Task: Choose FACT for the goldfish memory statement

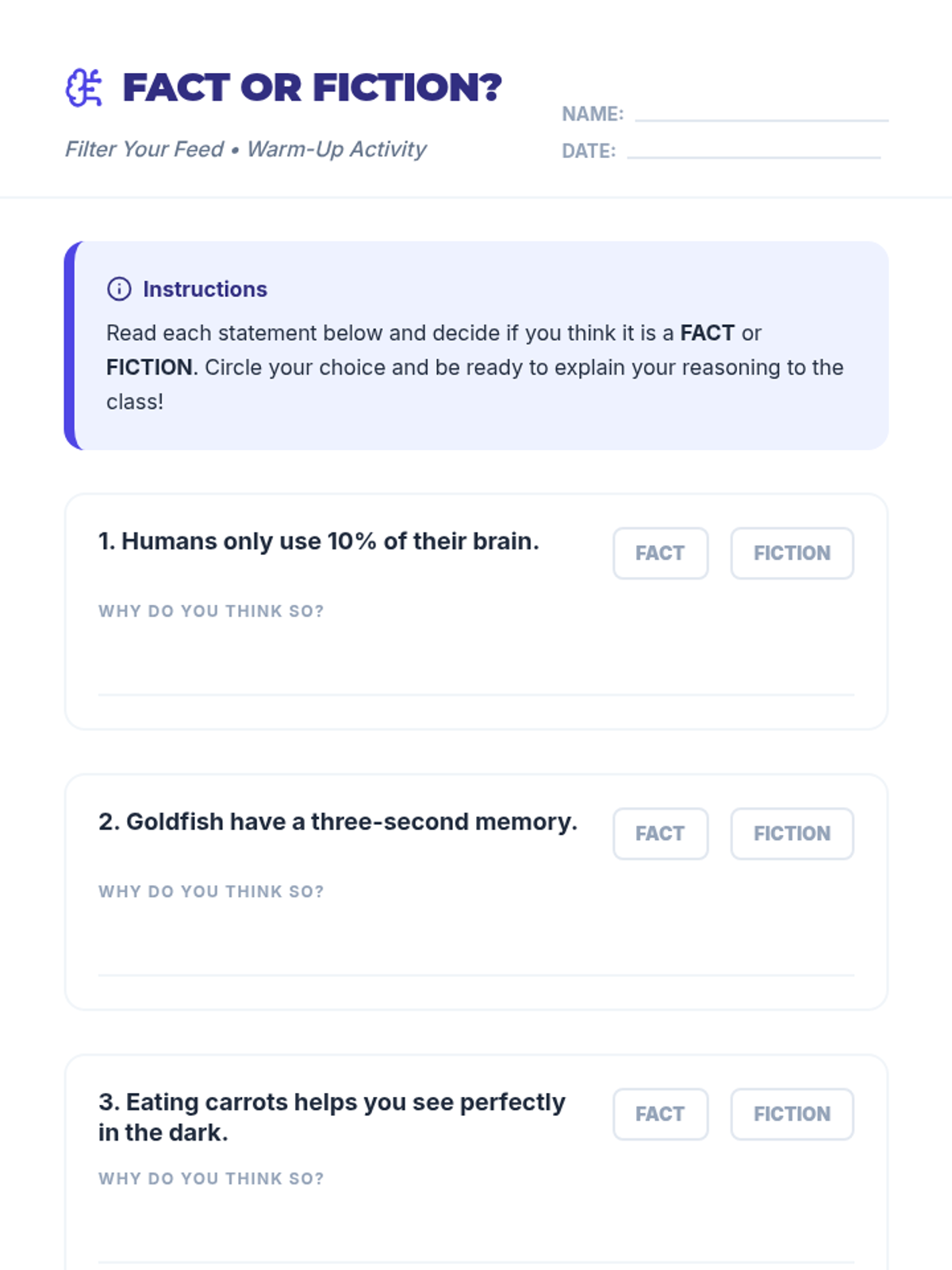Action: (x=660, y=833)
